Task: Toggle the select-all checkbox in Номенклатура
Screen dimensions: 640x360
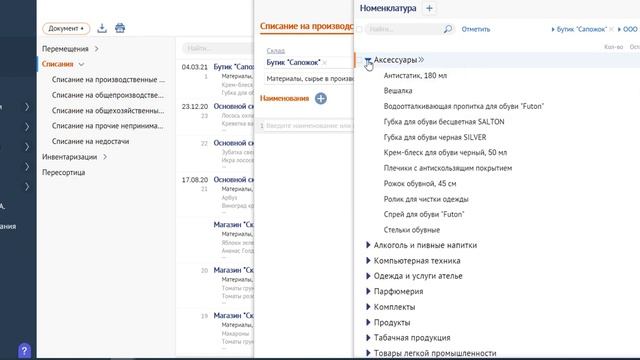Action: coord(359,29)
